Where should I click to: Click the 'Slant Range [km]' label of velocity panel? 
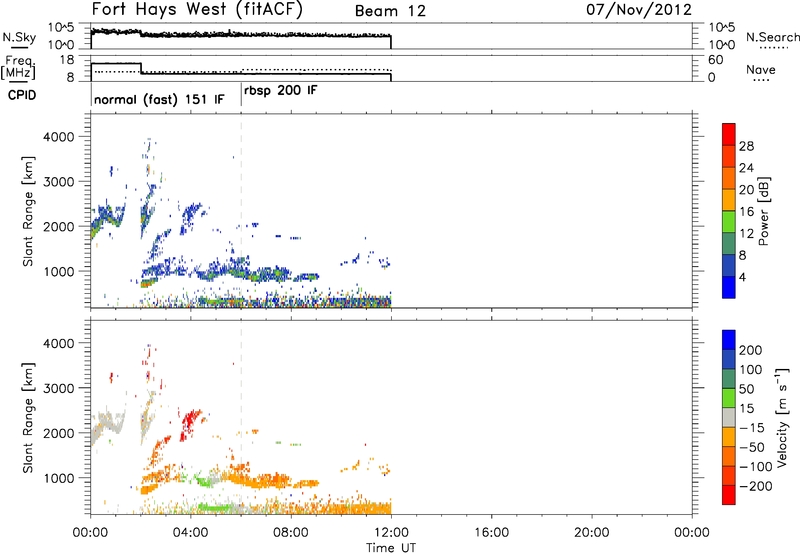coord(28,417)
